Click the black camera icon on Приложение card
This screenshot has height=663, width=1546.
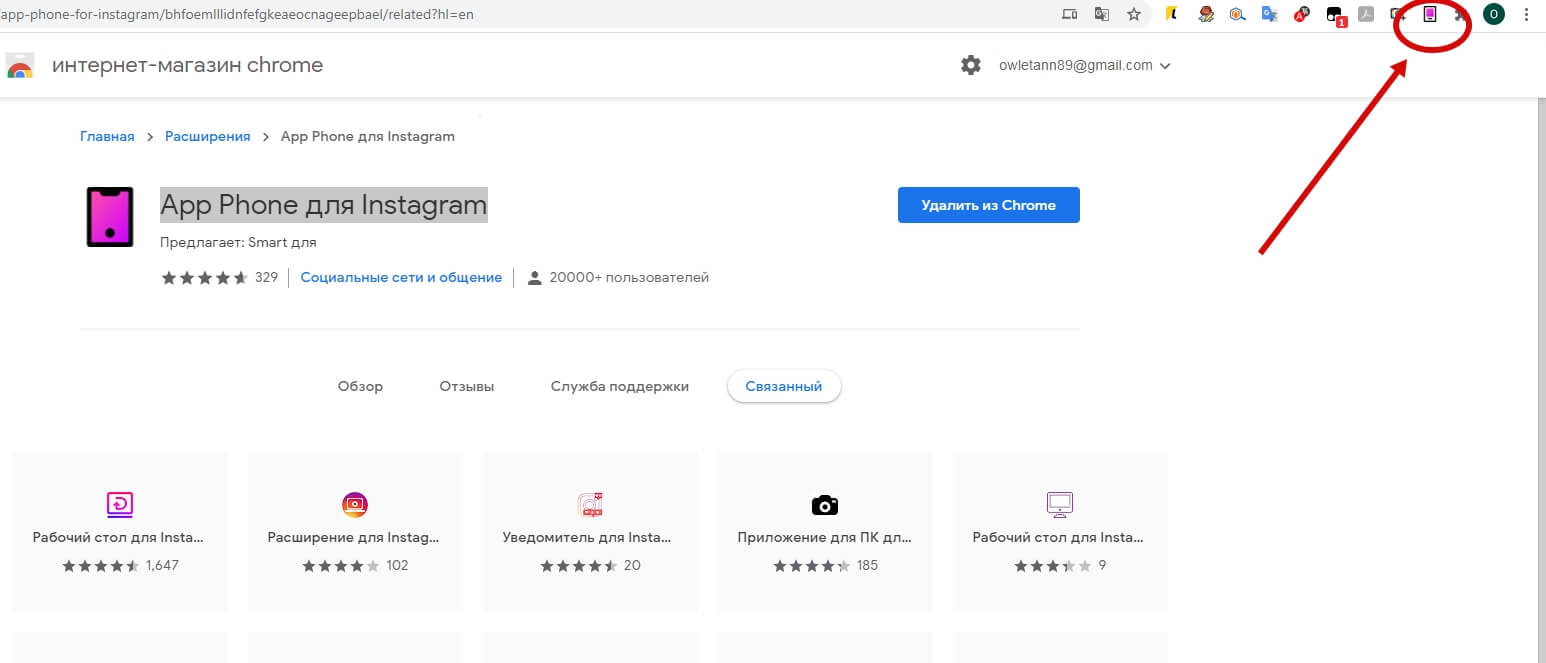coord(825,504)
